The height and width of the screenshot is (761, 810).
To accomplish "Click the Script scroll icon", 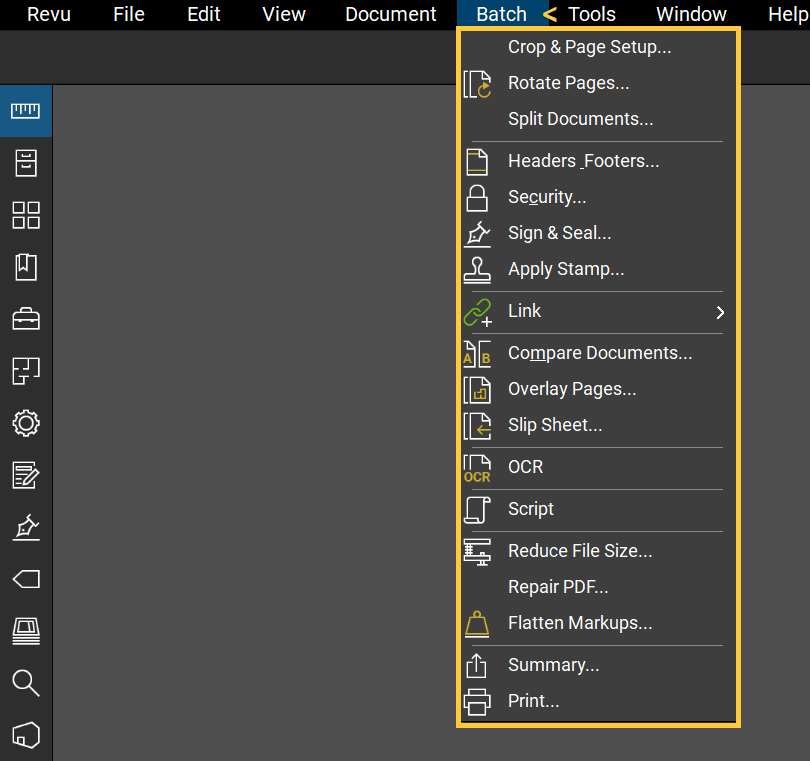I will pos(477,510).
